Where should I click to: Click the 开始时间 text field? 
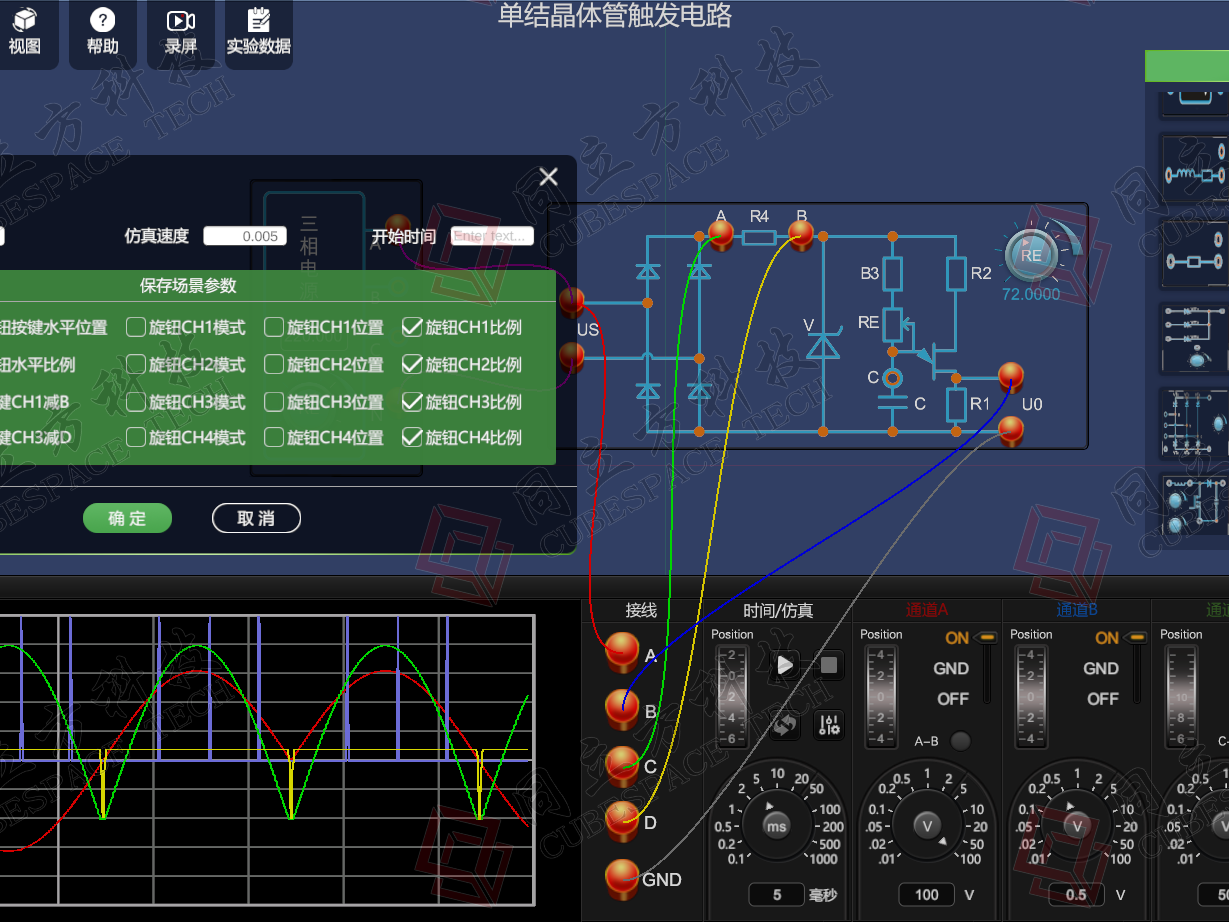pyautogui.click(x=492, y=236)
